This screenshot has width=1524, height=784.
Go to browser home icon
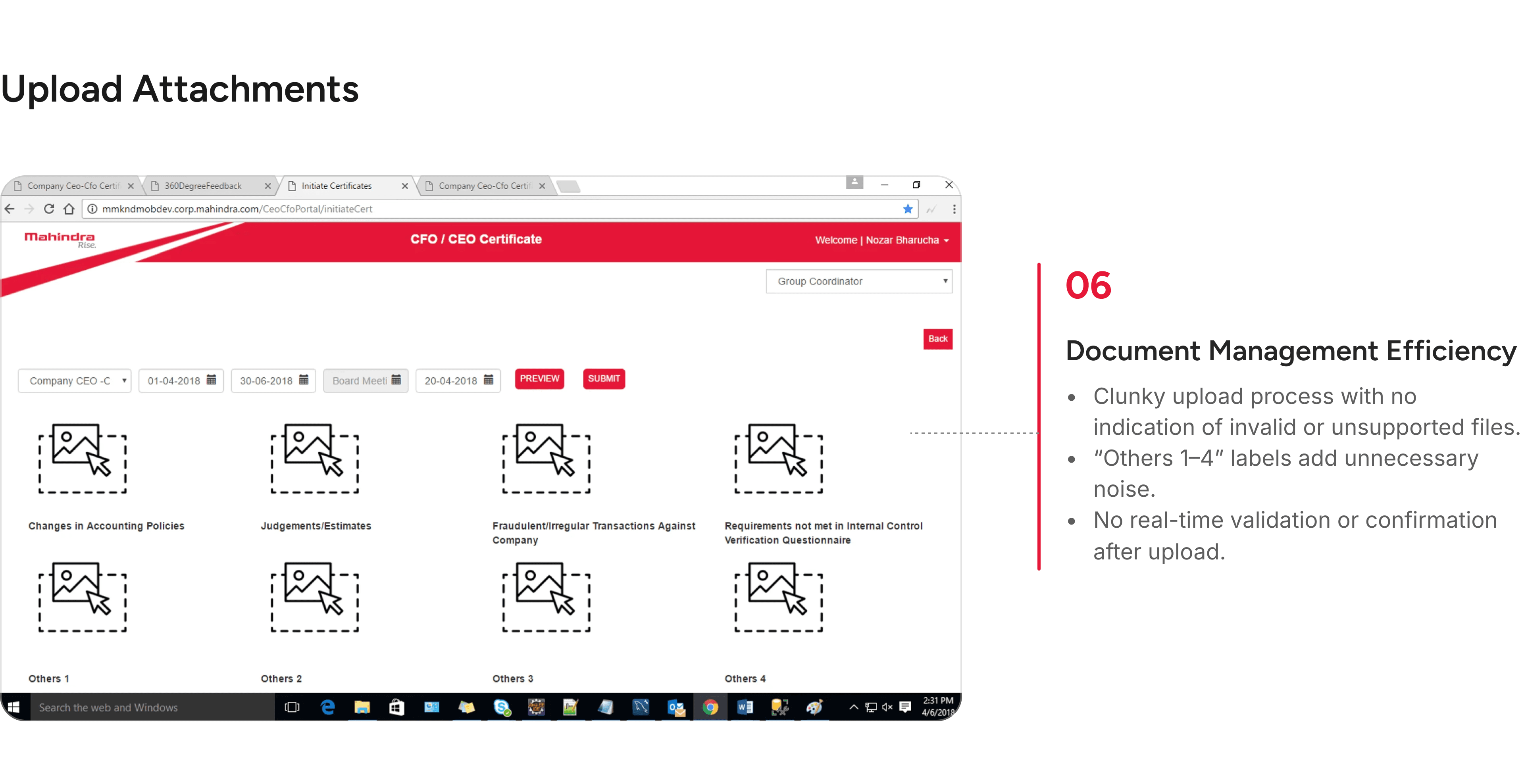(x=69, y=209)
